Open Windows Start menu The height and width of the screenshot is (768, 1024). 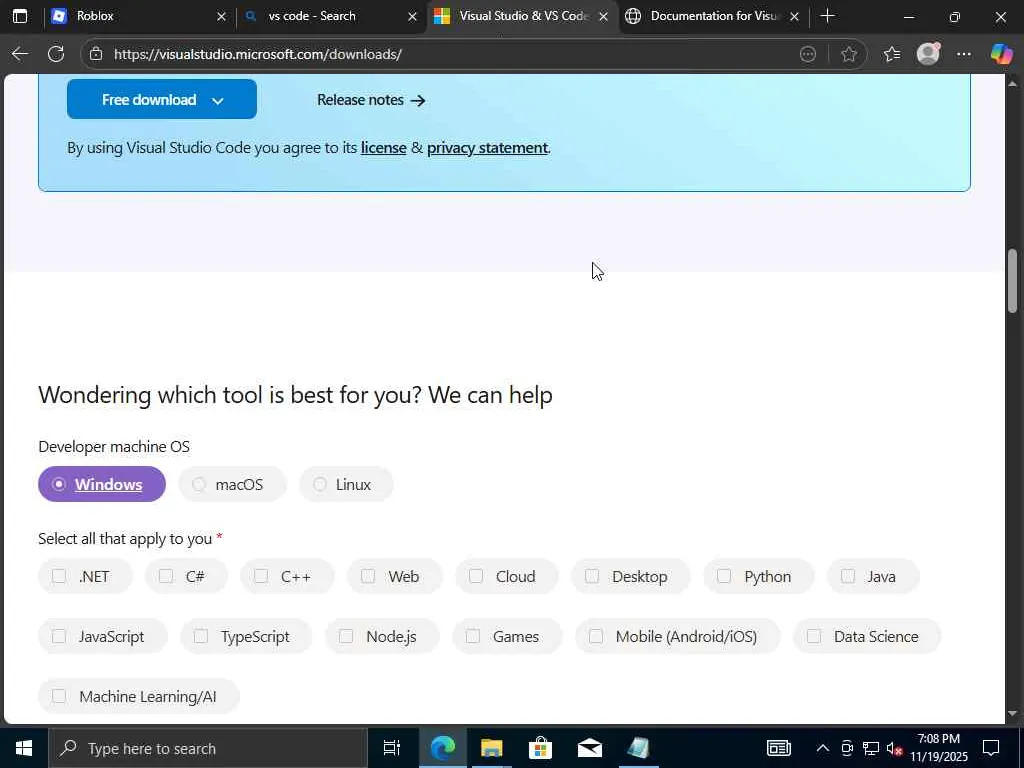click(x=24, y=748)
